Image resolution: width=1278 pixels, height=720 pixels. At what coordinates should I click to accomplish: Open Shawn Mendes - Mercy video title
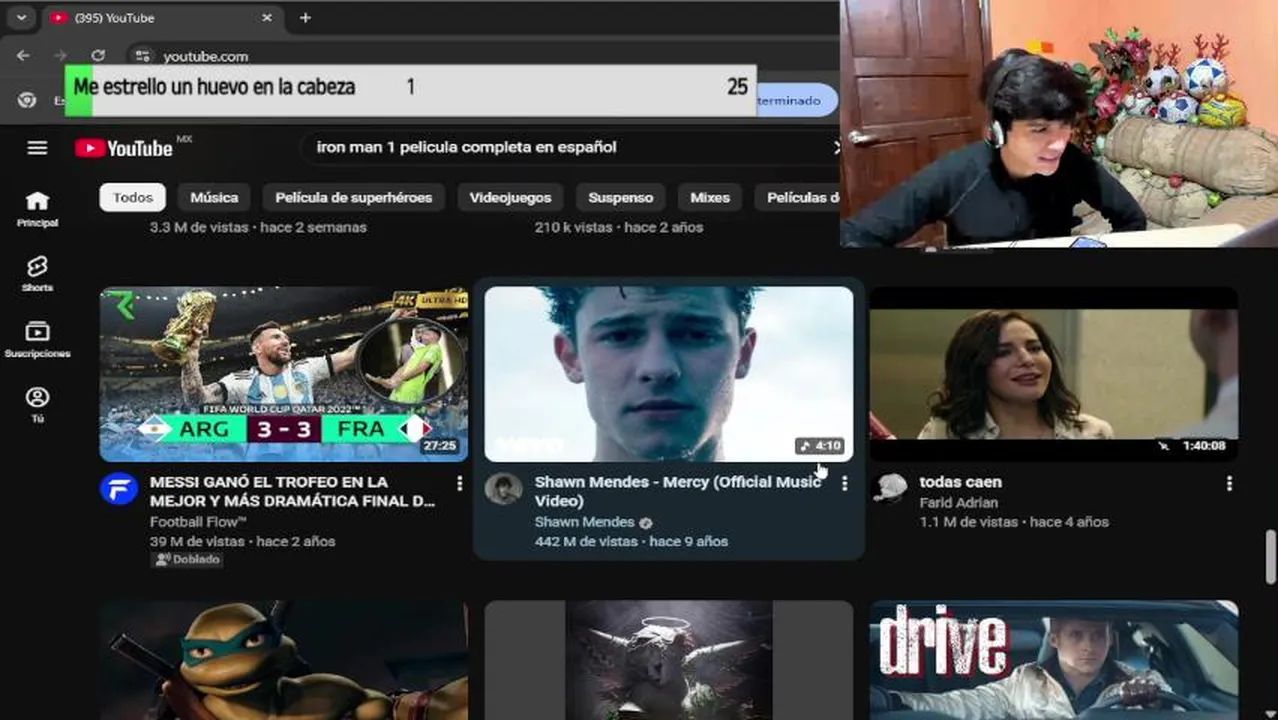tap(678, 491)
